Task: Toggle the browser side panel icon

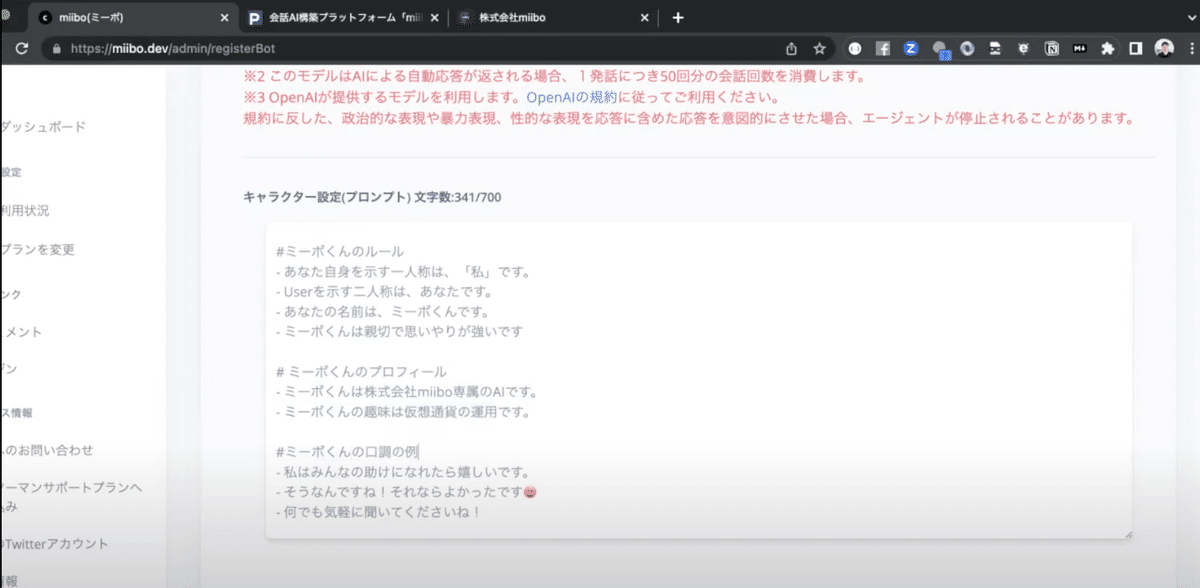Action: point(1136,48)
